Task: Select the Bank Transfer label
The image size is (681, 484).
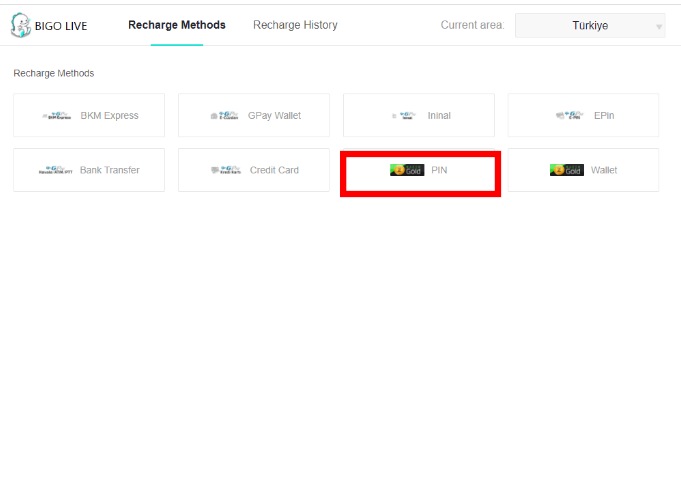Action: 109,171
